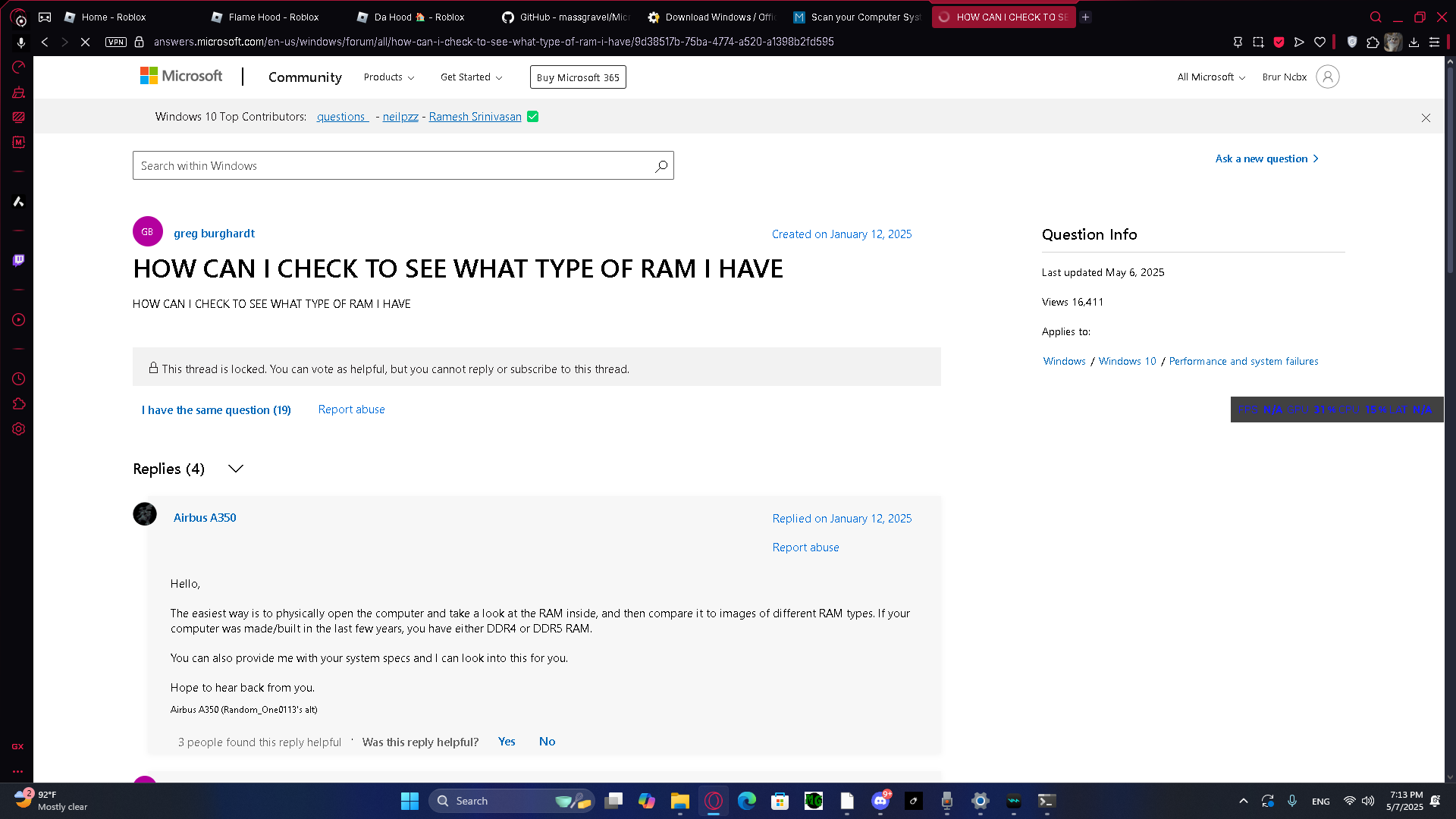Open the VPN badge in address bar
The width and height of the screenshot is (1456, 819).
click(116, 42)
